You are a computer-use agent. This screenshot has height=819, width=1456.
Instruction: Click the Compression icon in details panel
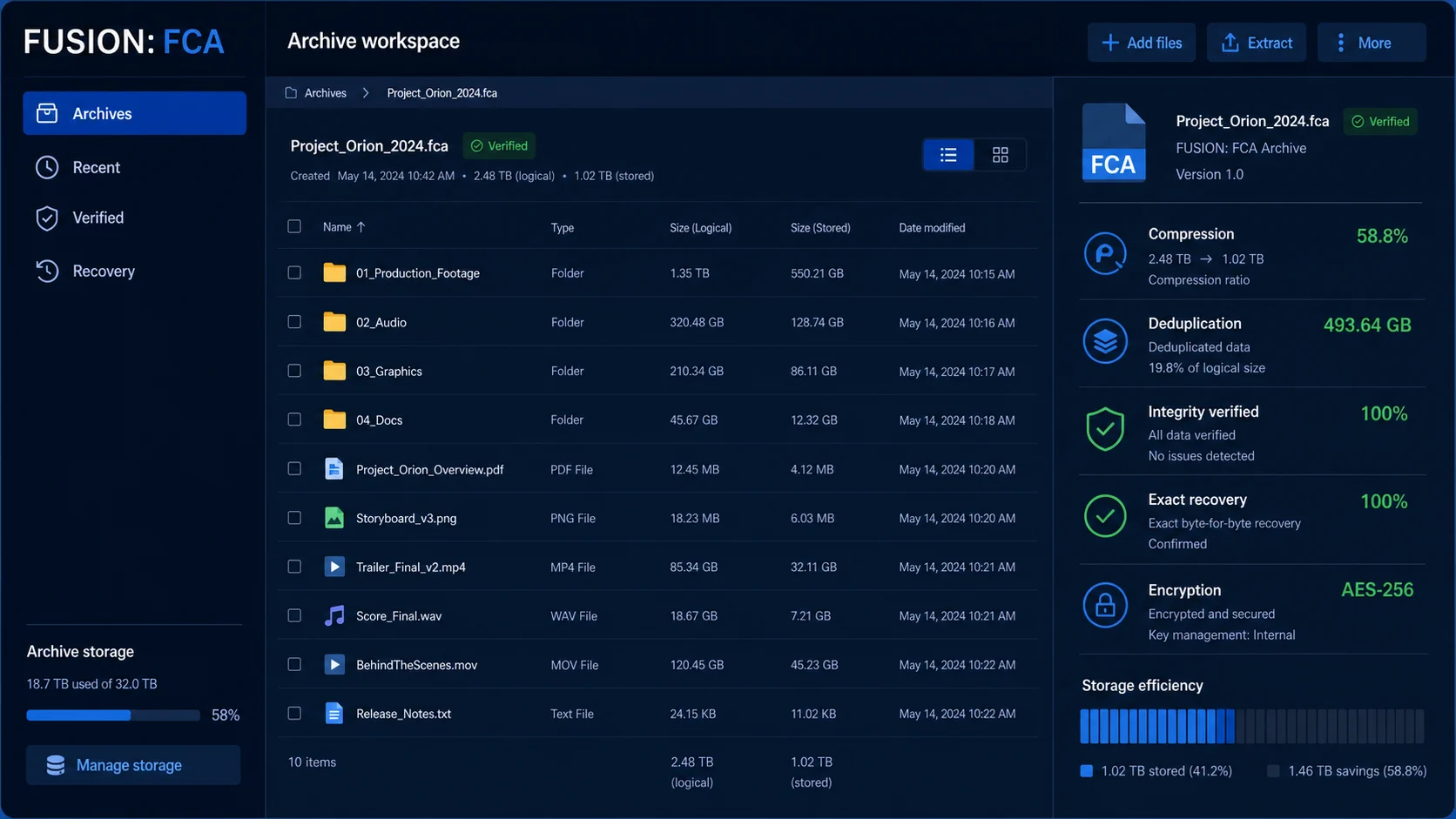pos(1105,253)
